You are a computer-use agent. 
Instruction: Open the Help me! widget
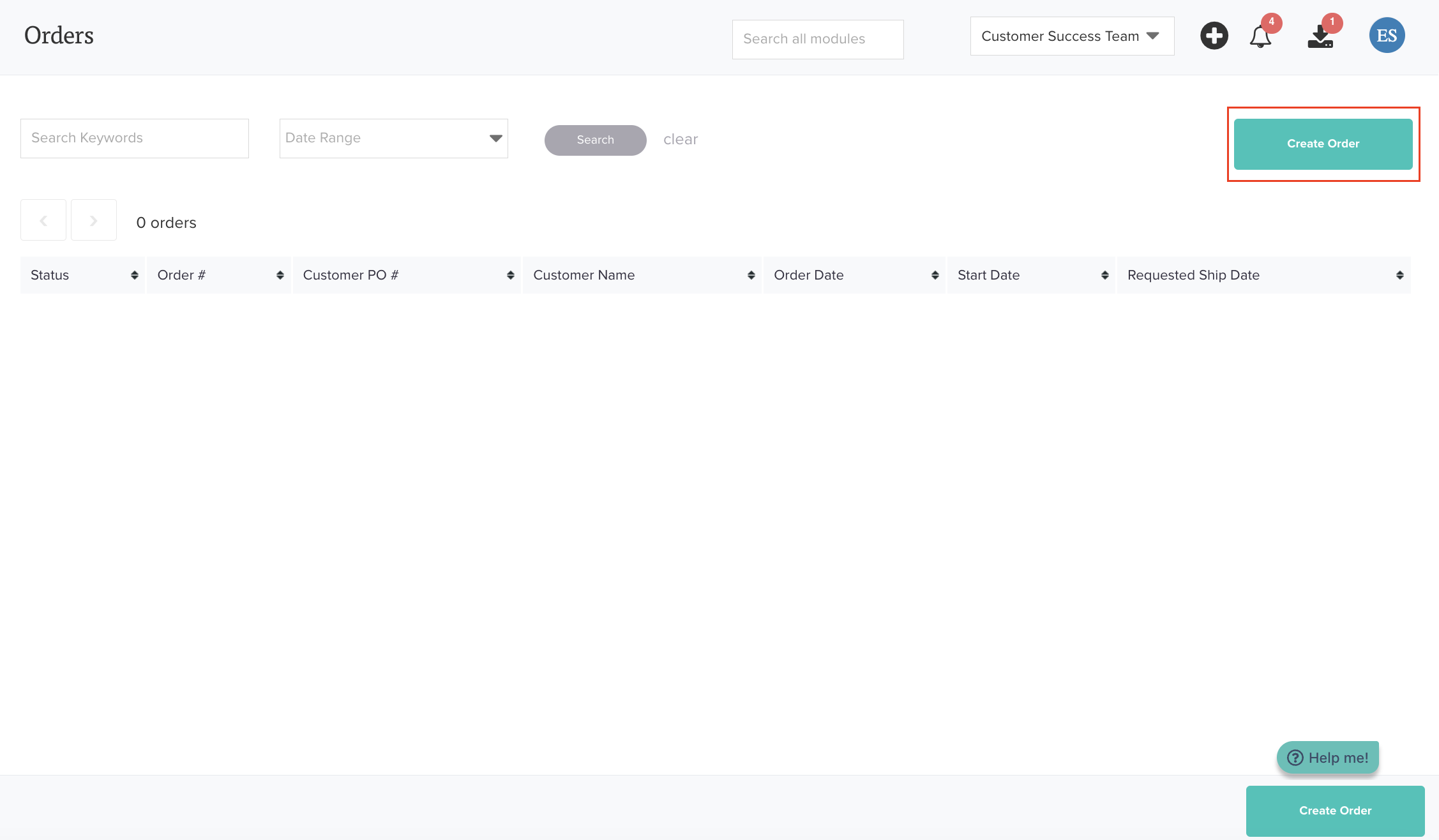pyautogui.click(x=1328, y=758)
